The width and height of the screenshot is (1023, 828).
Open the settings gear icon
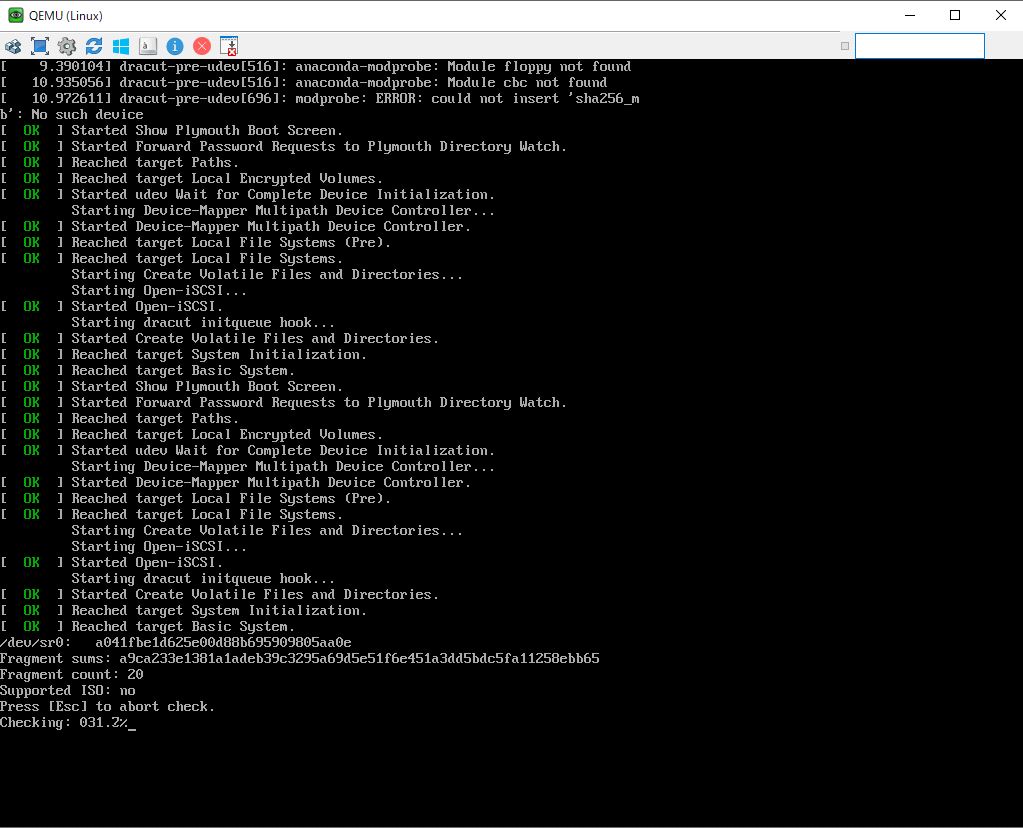pyautogui.click(x=67, y=46)
